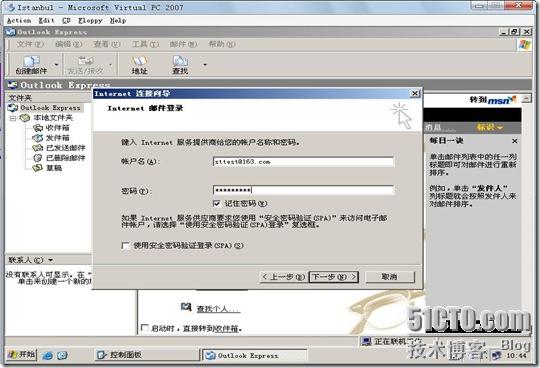Click the Start (开始) button

[21, 354]
